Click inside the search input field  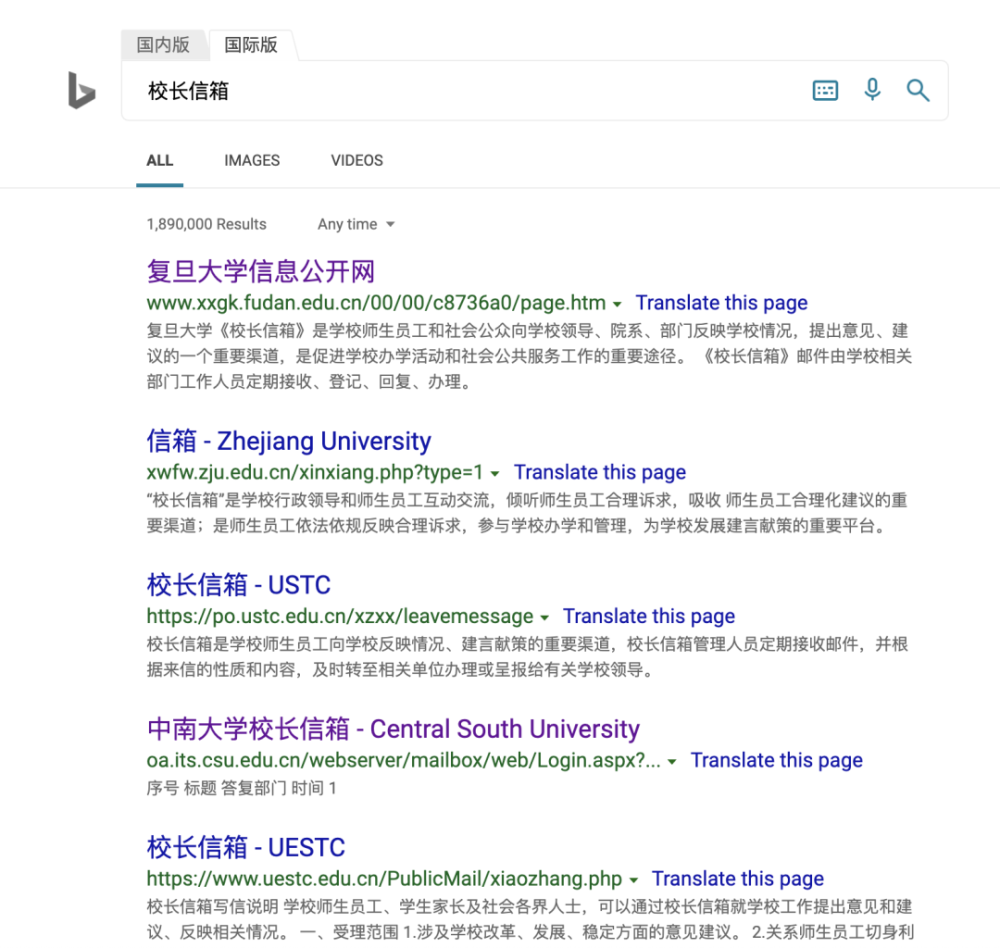tap(400, 90)
